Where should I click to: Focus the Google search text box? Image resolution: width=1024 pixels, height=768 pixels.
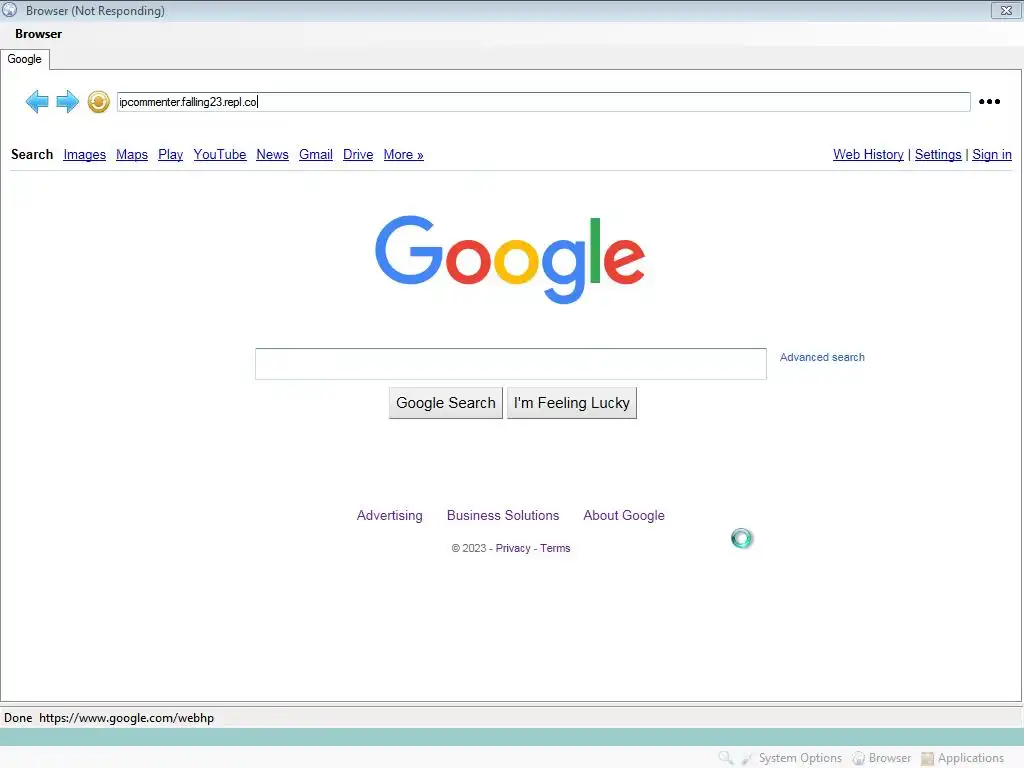(x=511, y=364)
